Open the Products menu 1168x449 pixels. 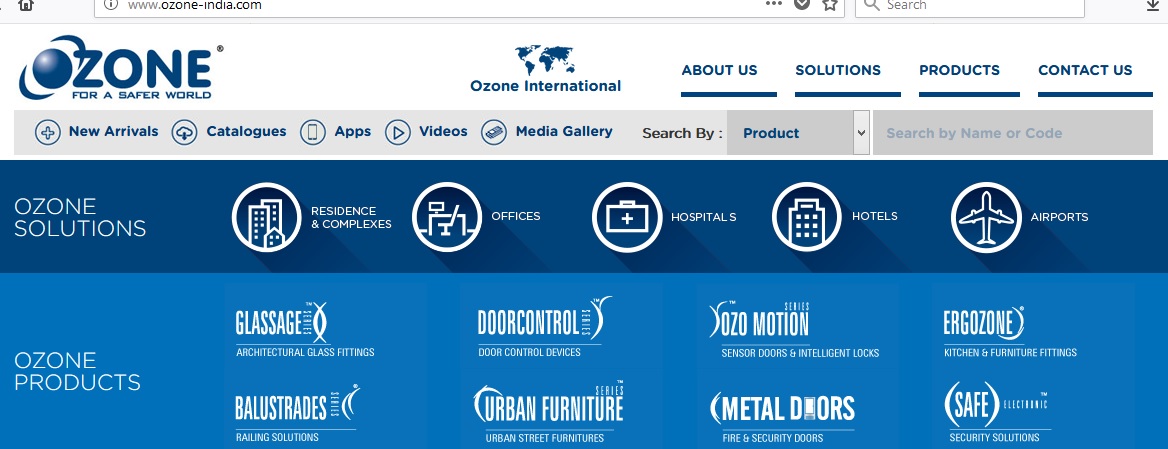[959, 70]
